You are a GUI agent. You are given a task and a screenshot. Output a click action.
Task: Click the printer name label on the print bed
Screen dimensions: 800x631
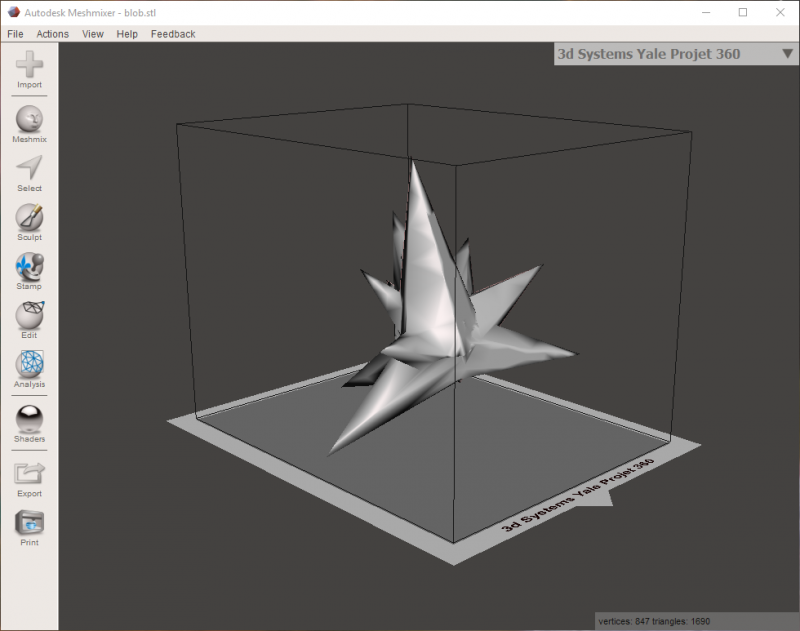[x=578, y=496]
